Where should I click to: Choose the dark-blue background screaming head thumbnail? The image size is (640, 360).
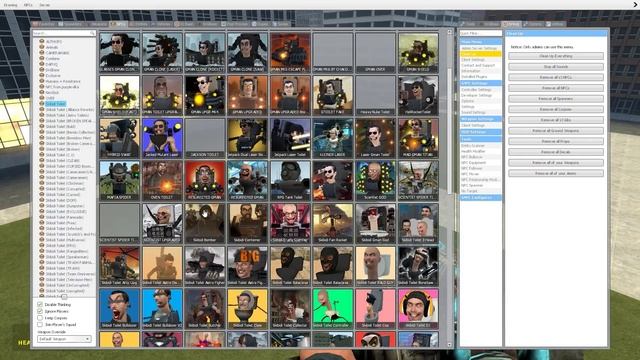coord(120,309)
